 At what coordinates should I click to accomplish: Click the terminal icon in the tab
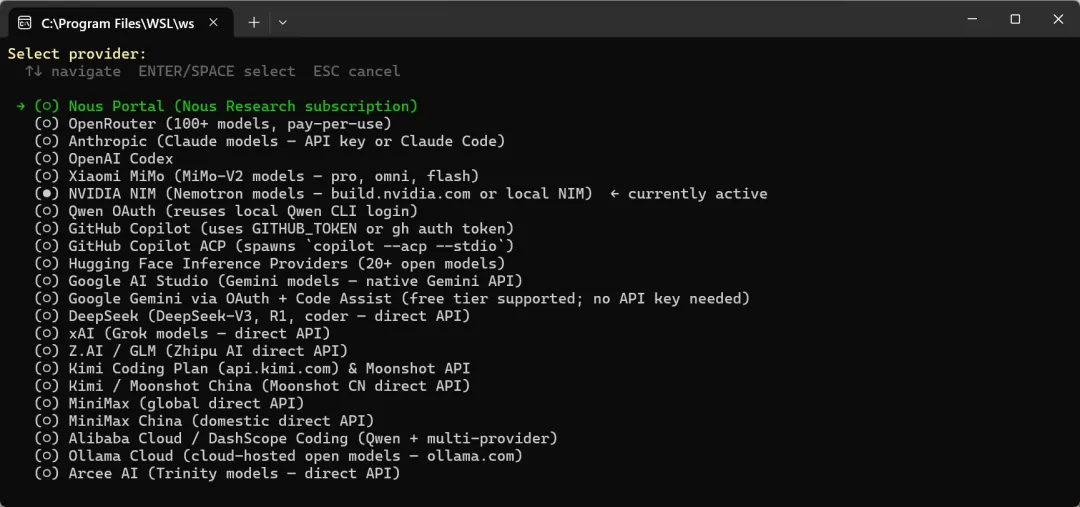(x=24, y=22)
